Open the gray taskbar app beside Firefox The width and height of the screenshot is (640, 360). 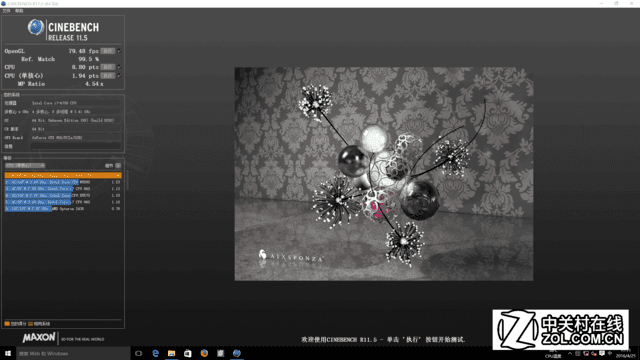[x=220, y=353]
